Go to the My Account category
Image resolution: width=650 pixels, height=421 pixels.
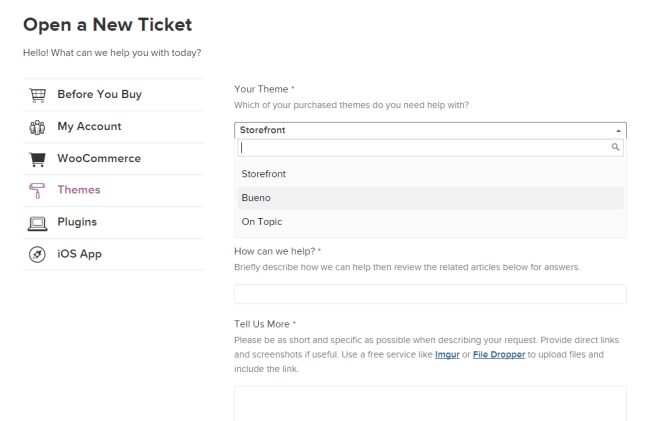[x=114, y=127]
